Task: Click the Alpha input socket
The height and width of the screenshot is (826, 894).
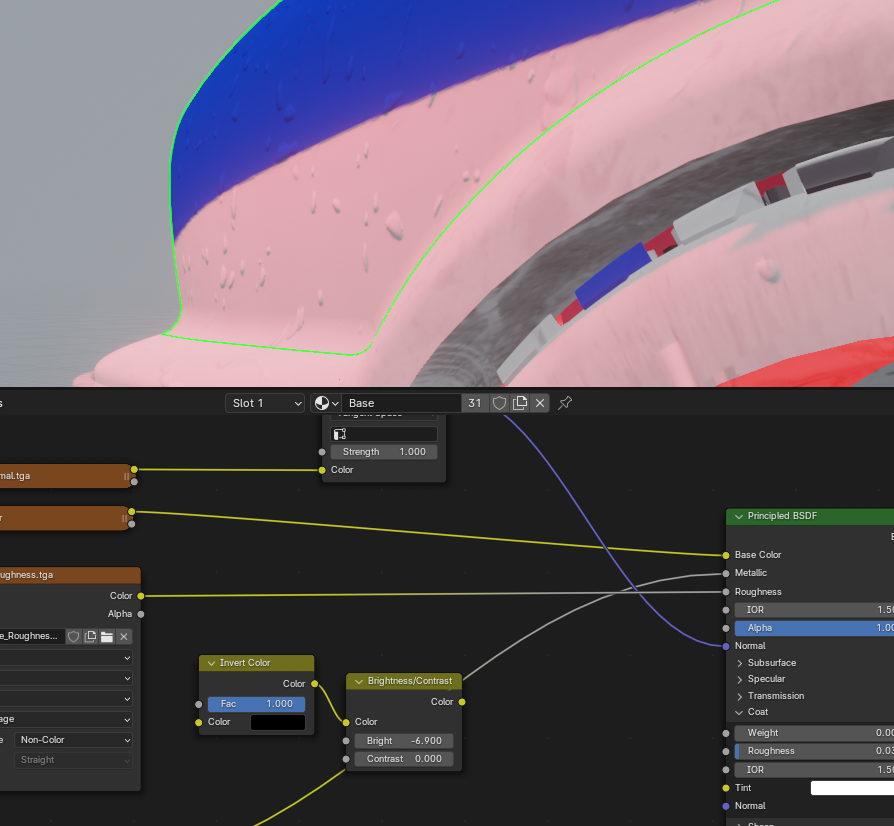Action: point(726,628)
